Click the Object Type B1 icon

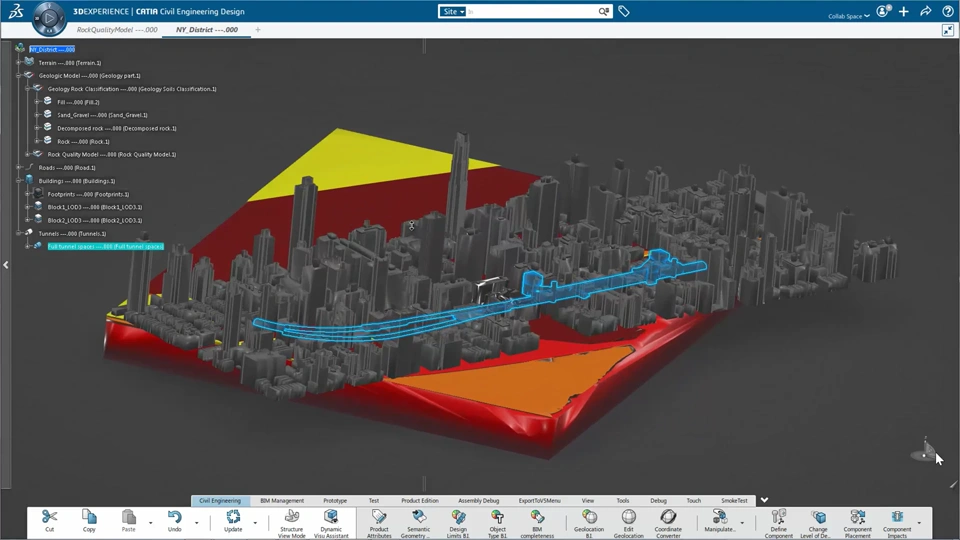point(497,517)
